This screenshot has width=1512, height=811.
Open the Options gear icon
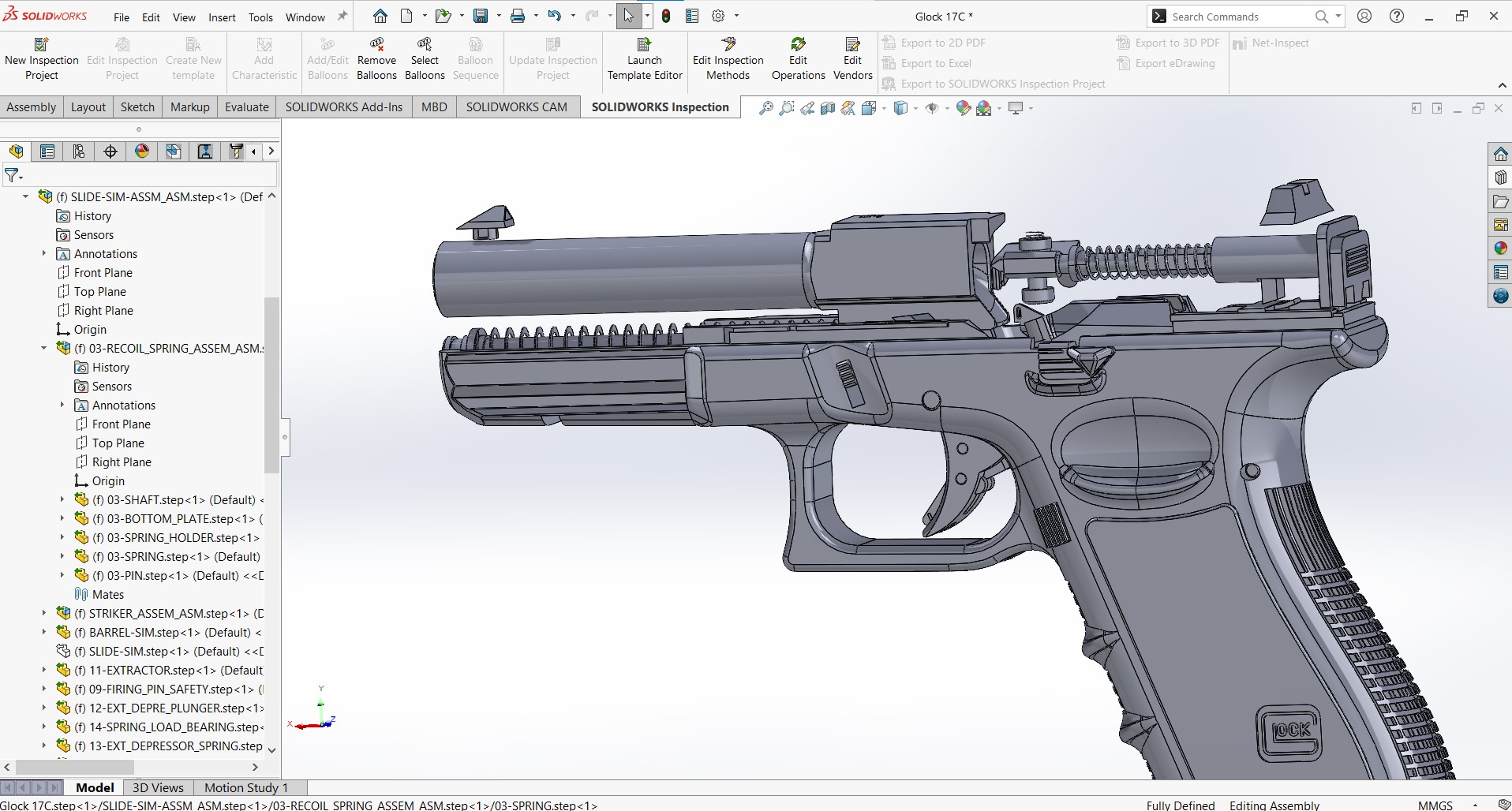point(718,16)
